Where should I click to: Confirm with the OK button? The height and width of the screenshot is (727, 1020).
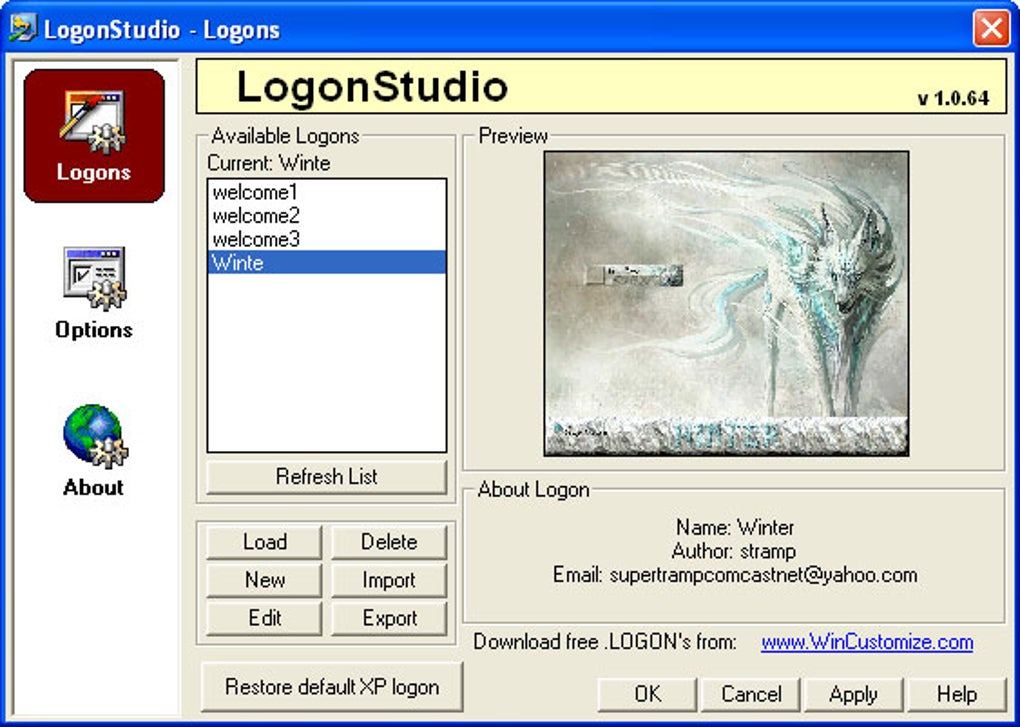(x=647, y=694)
